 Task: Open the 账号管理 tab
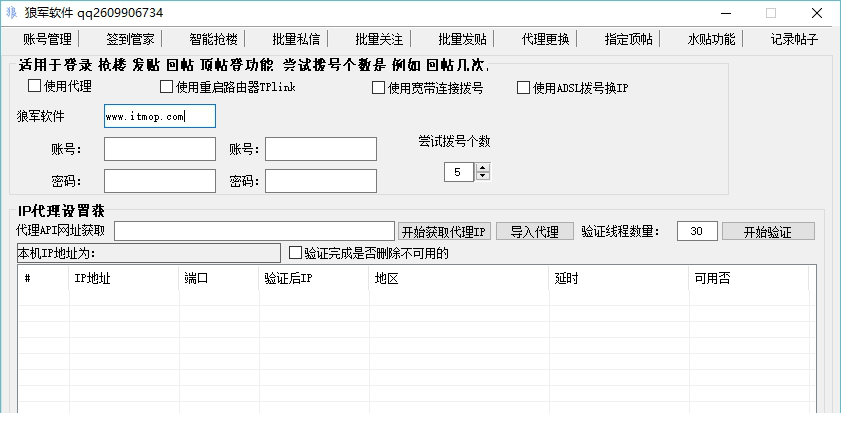pyautogui.click(x=47, y=39)
